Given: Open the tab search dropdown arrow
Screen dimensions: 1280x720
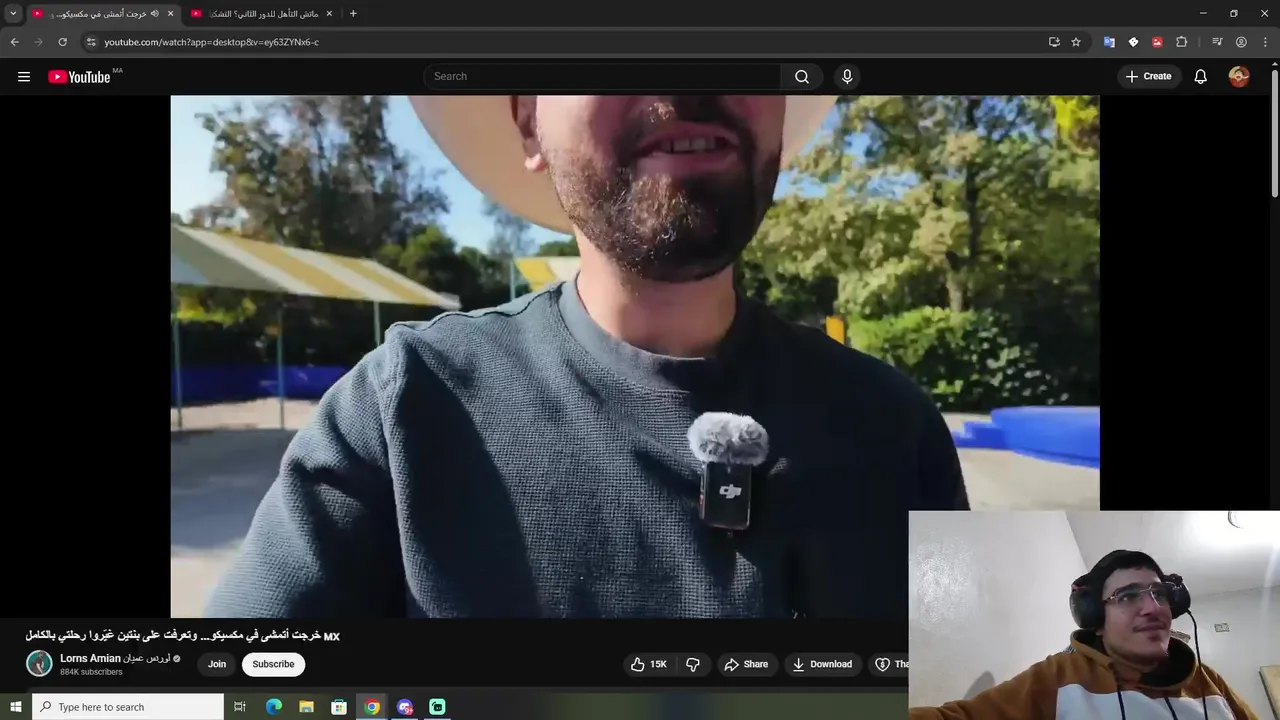Looking at the screenshot, I should point(13,13).
